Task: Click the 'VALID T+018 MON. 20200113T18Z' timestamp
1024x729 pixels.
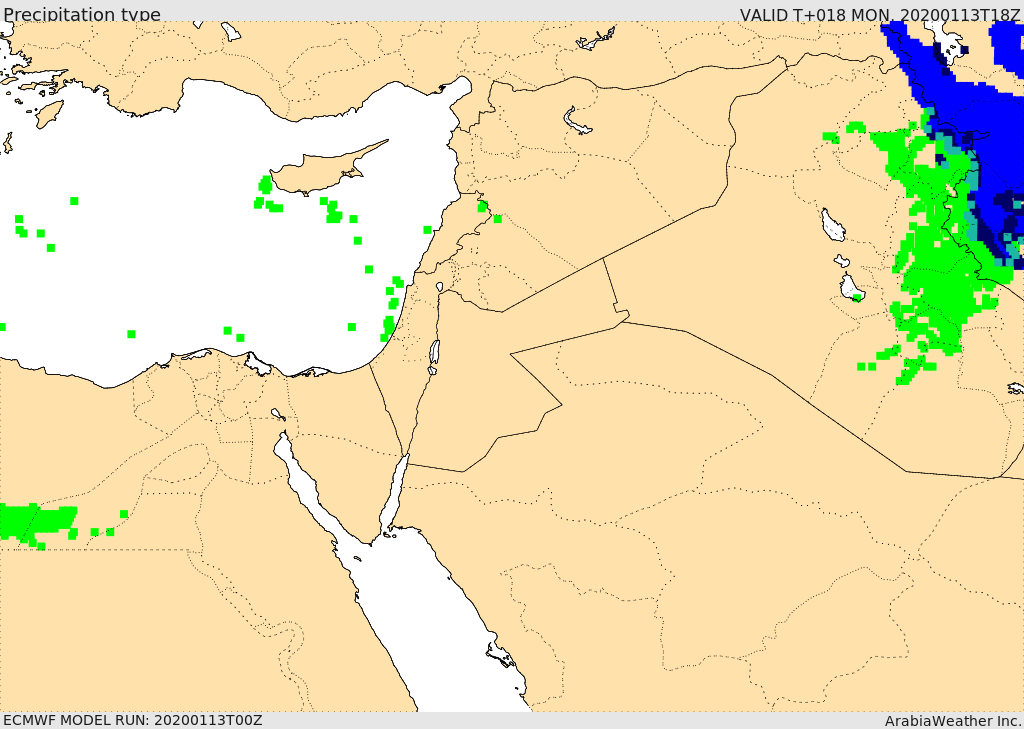Action: (x=879, y=14)
